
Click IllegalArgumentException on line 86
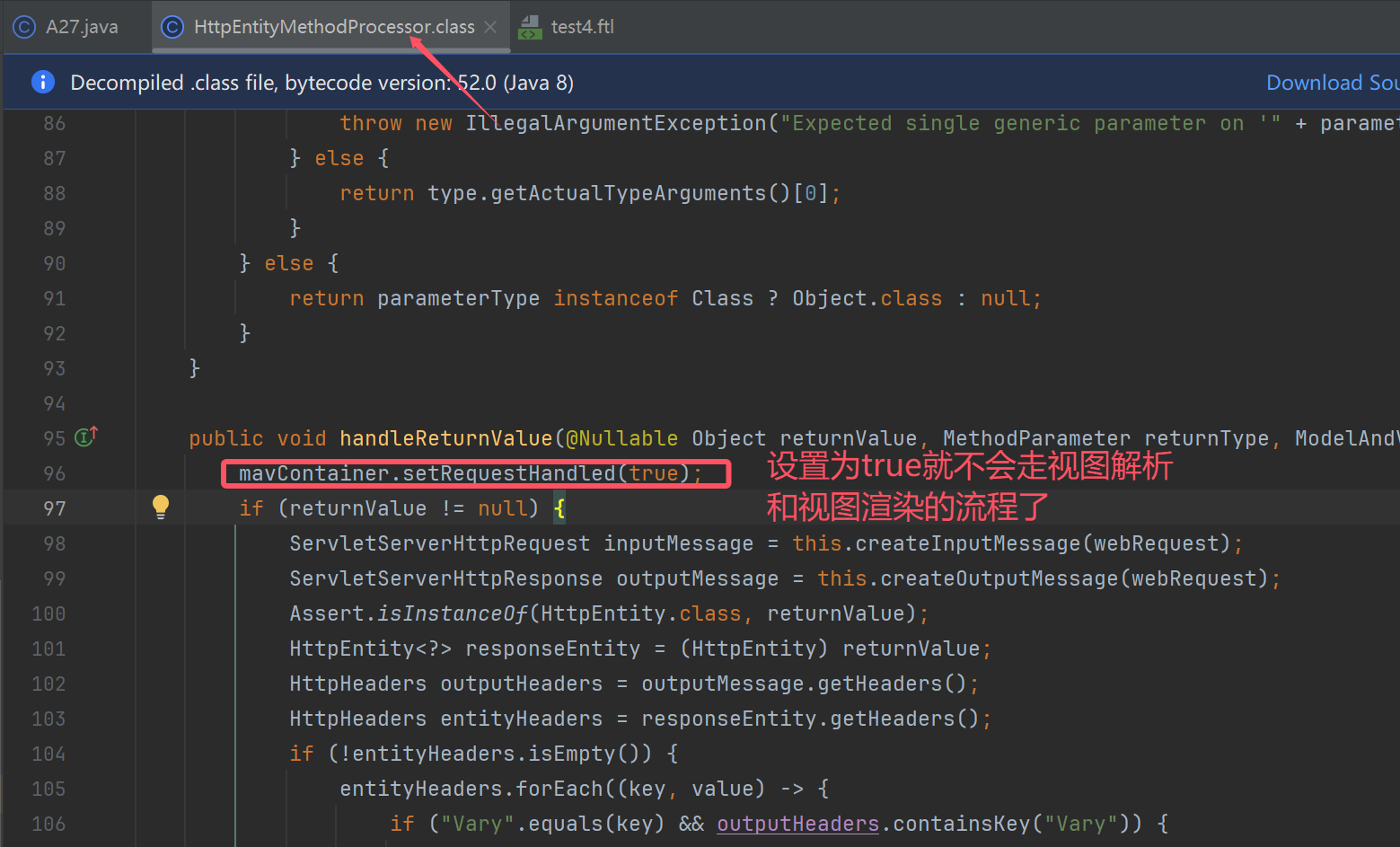click(616, 123)
